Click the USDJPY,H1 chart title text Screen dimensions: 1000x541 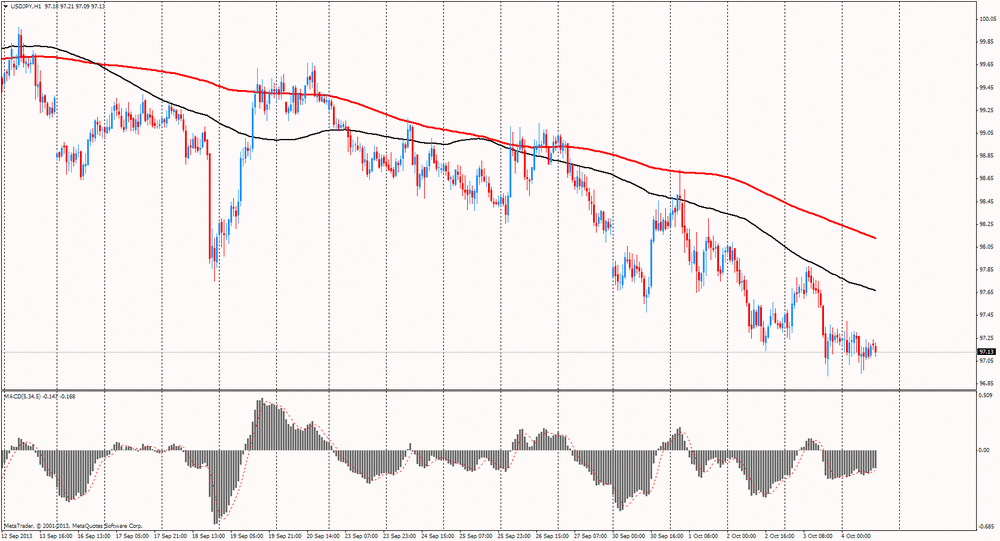[26, 6]
